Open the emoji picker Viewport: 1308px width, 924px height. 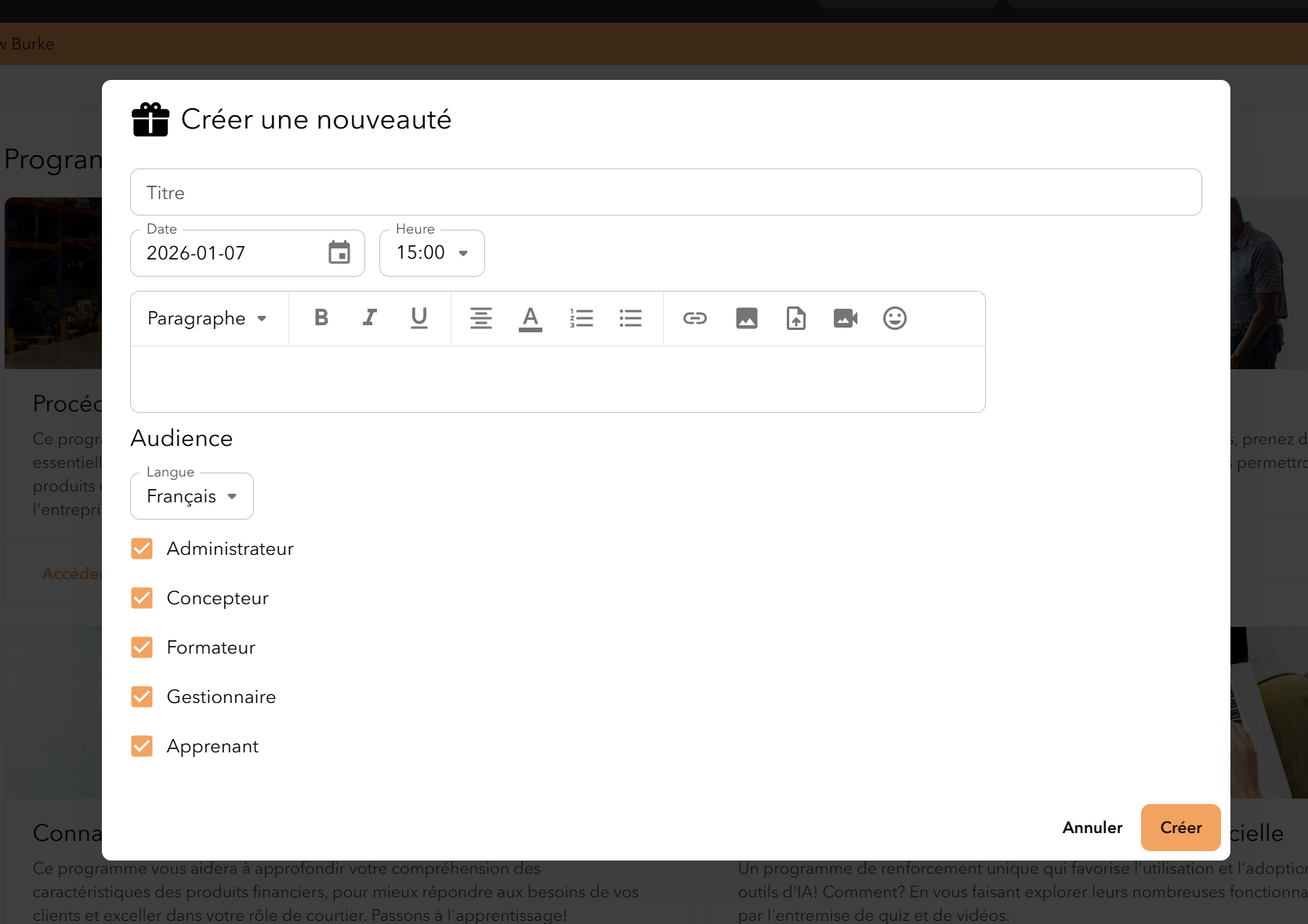pos(895,317)
